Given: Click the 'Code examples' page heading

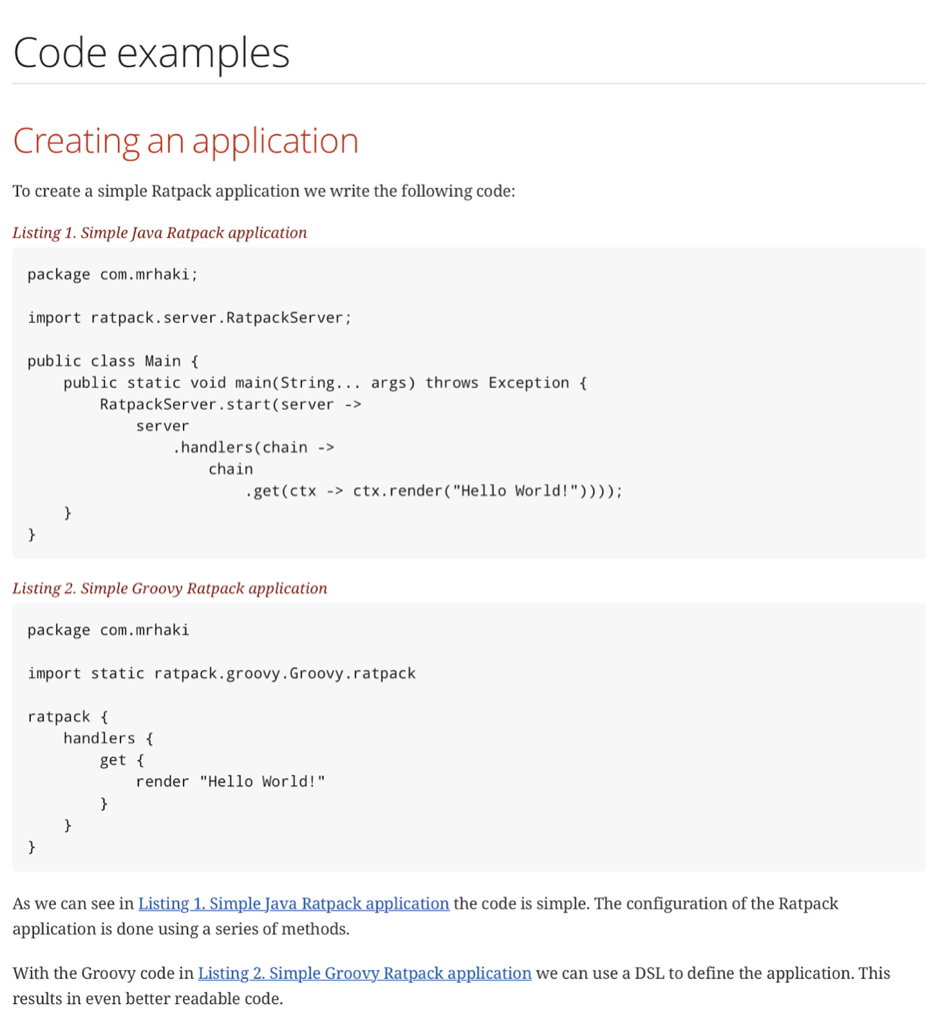Looking at the screenshot, I should click(x=151, y=53).
